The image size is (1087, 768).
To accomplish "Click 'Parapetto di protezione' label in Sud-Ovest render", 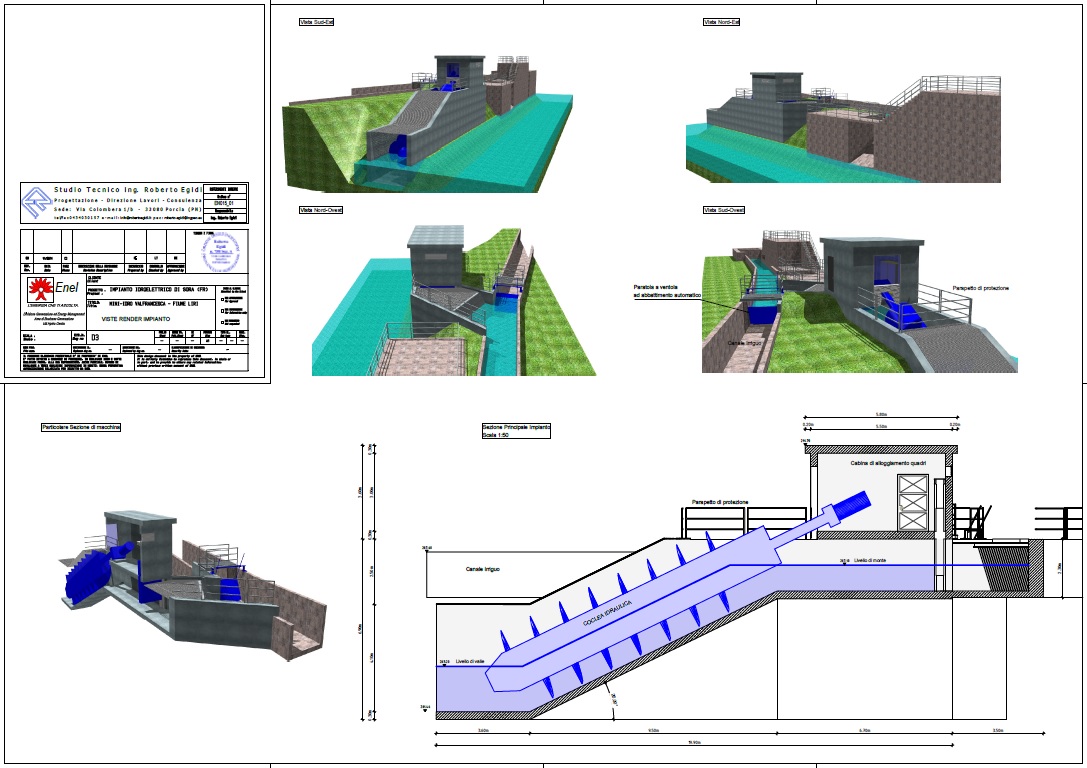I will 980,288.
